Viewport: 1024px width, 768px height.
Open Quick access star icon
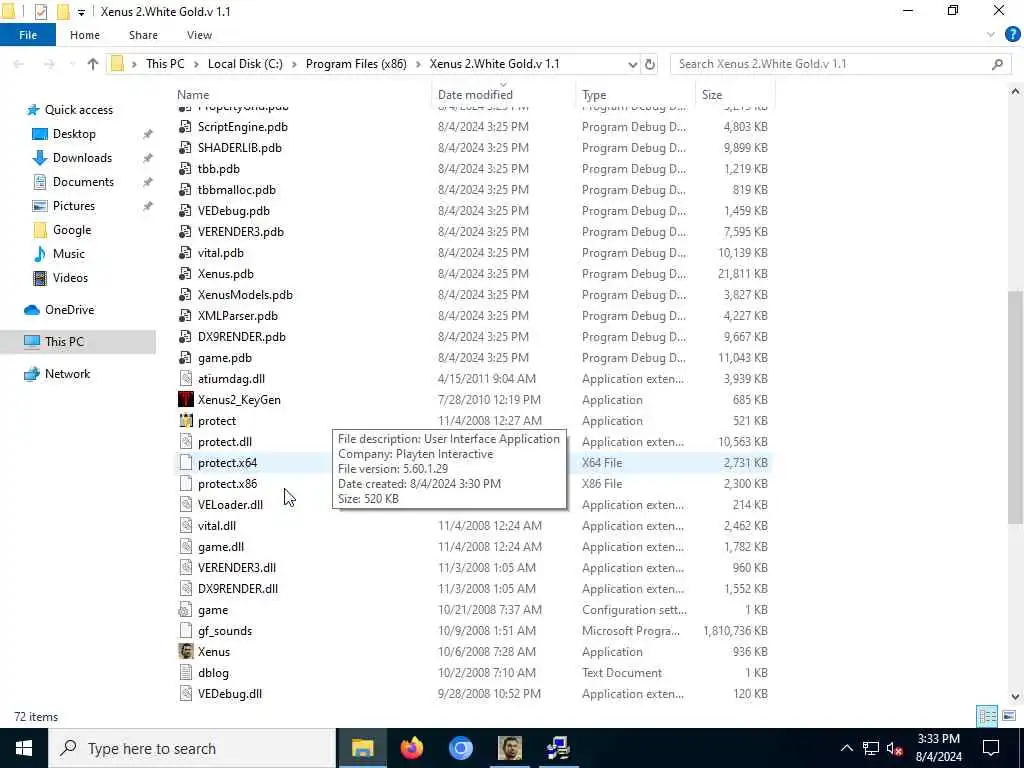[33, 110]
